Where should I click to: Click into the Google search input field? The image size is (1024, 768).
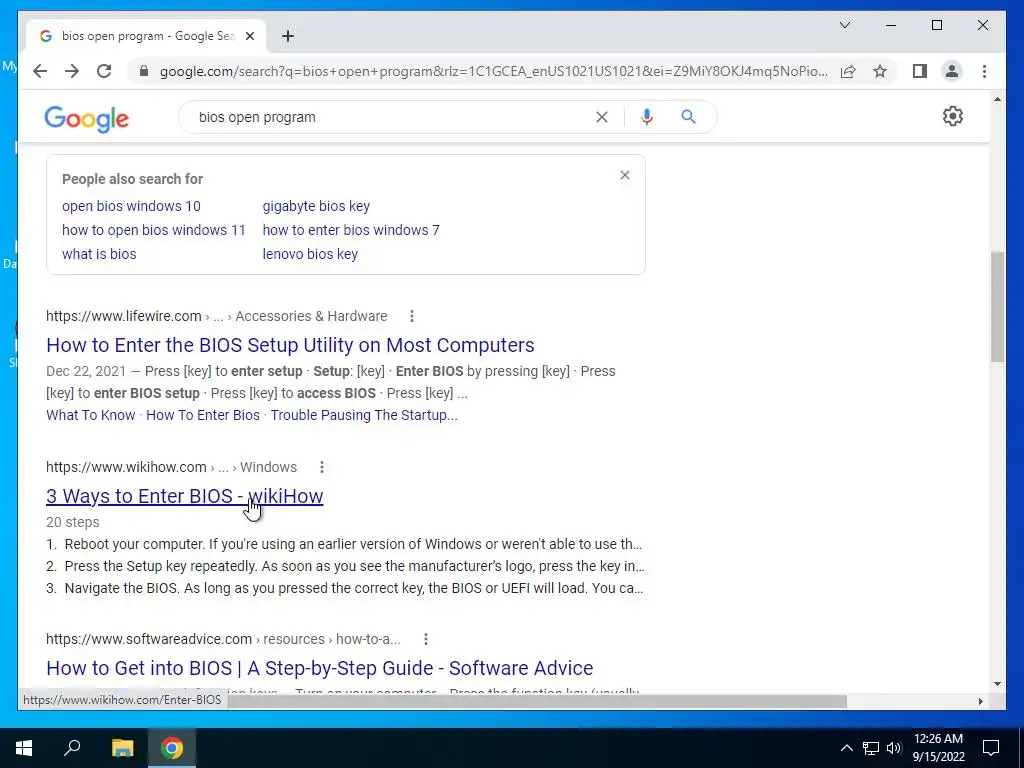(389, 117)
